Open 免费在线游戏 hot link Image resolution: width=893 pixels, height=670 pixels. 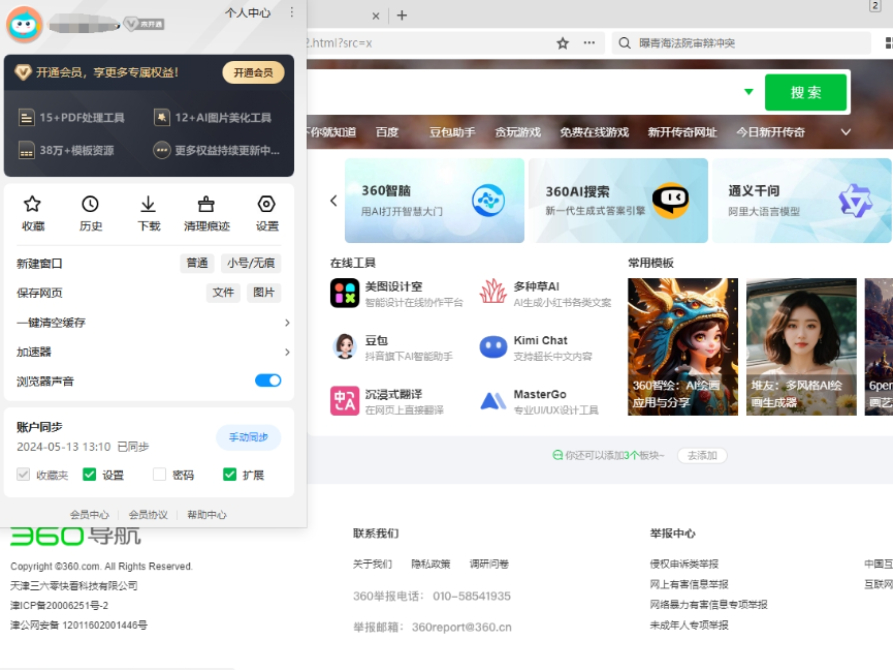pos(594,132)
